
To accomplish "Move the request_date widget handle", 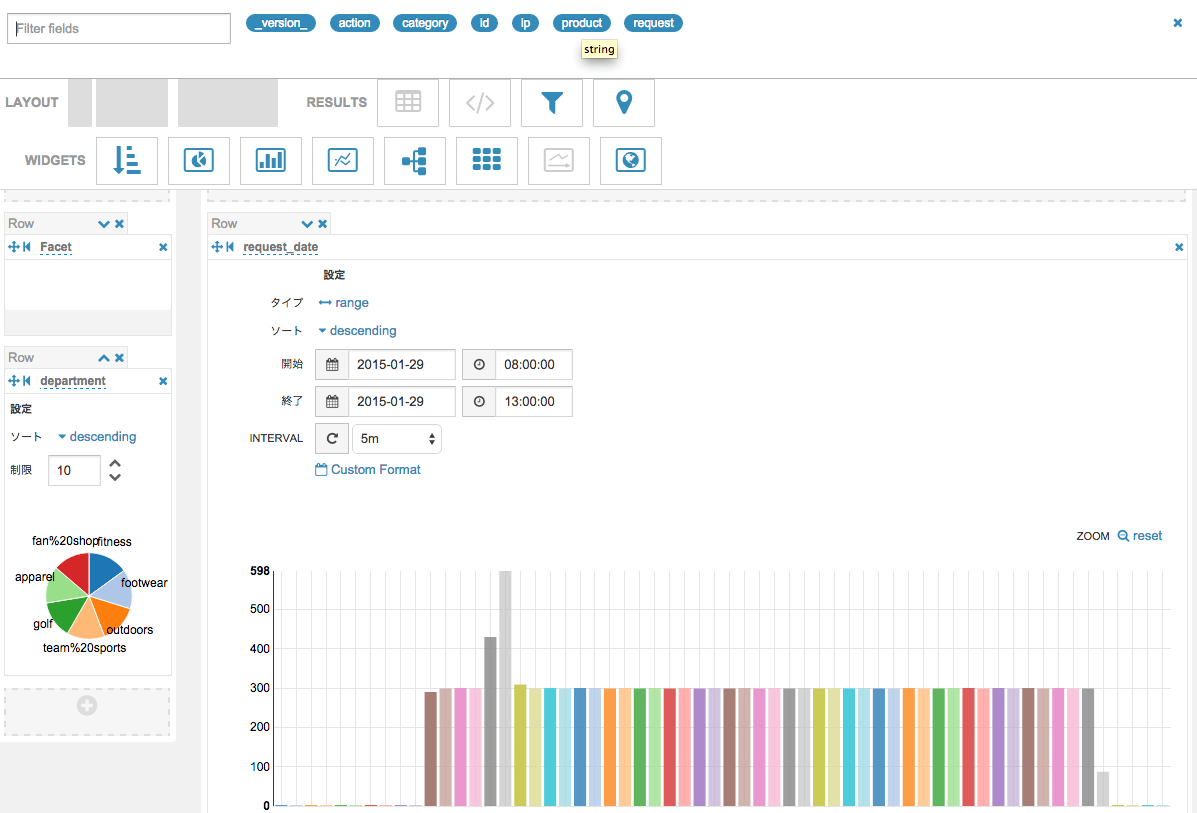I will (217, 247).
